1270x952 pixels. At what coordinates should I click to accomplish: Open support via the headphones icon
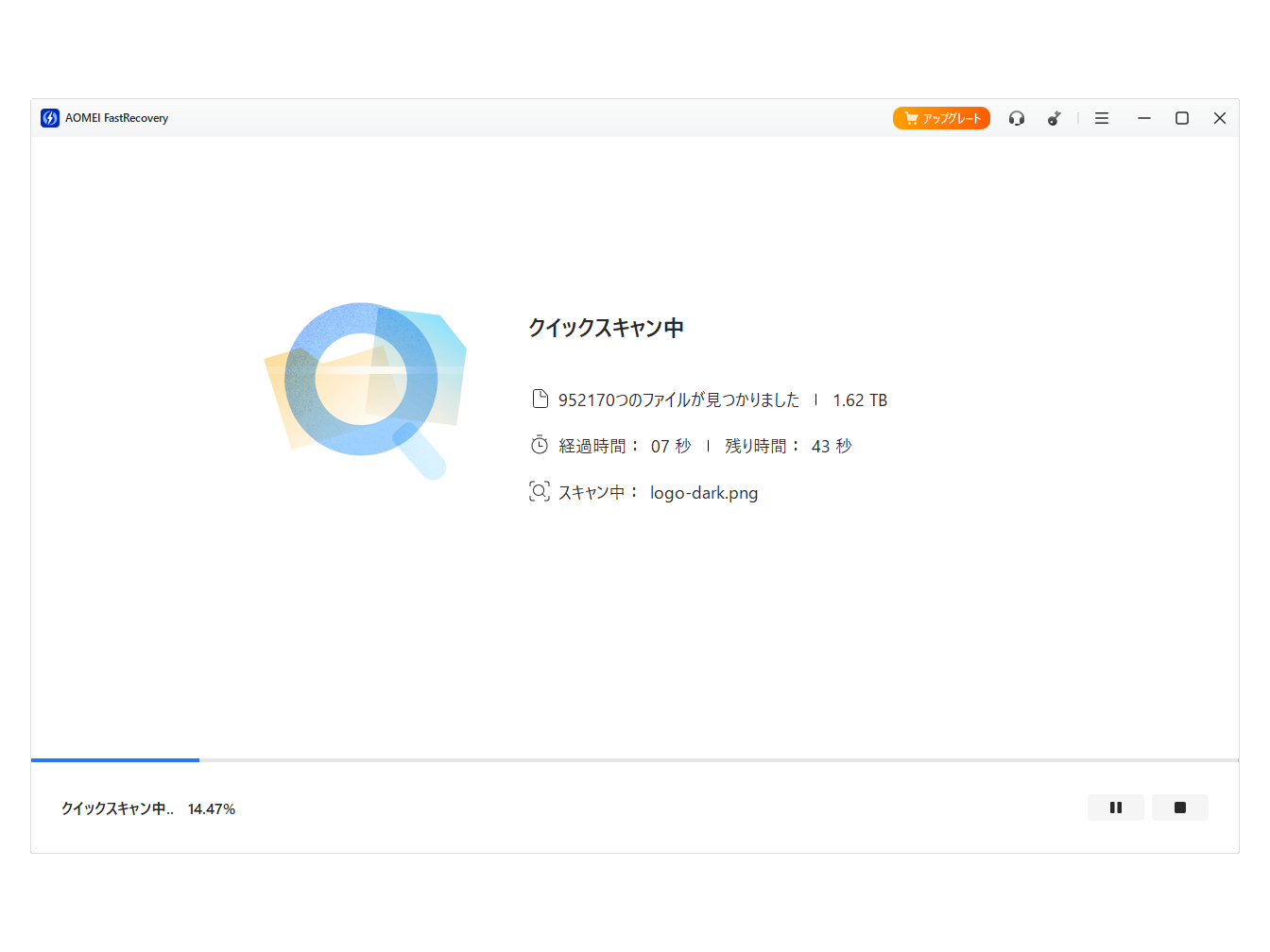coord(1017,118)
